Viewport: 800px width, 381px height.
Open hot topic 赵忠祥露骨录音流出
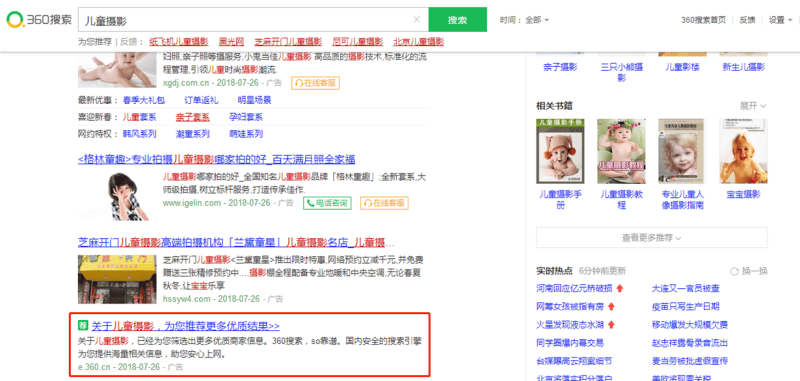(690, 343)
